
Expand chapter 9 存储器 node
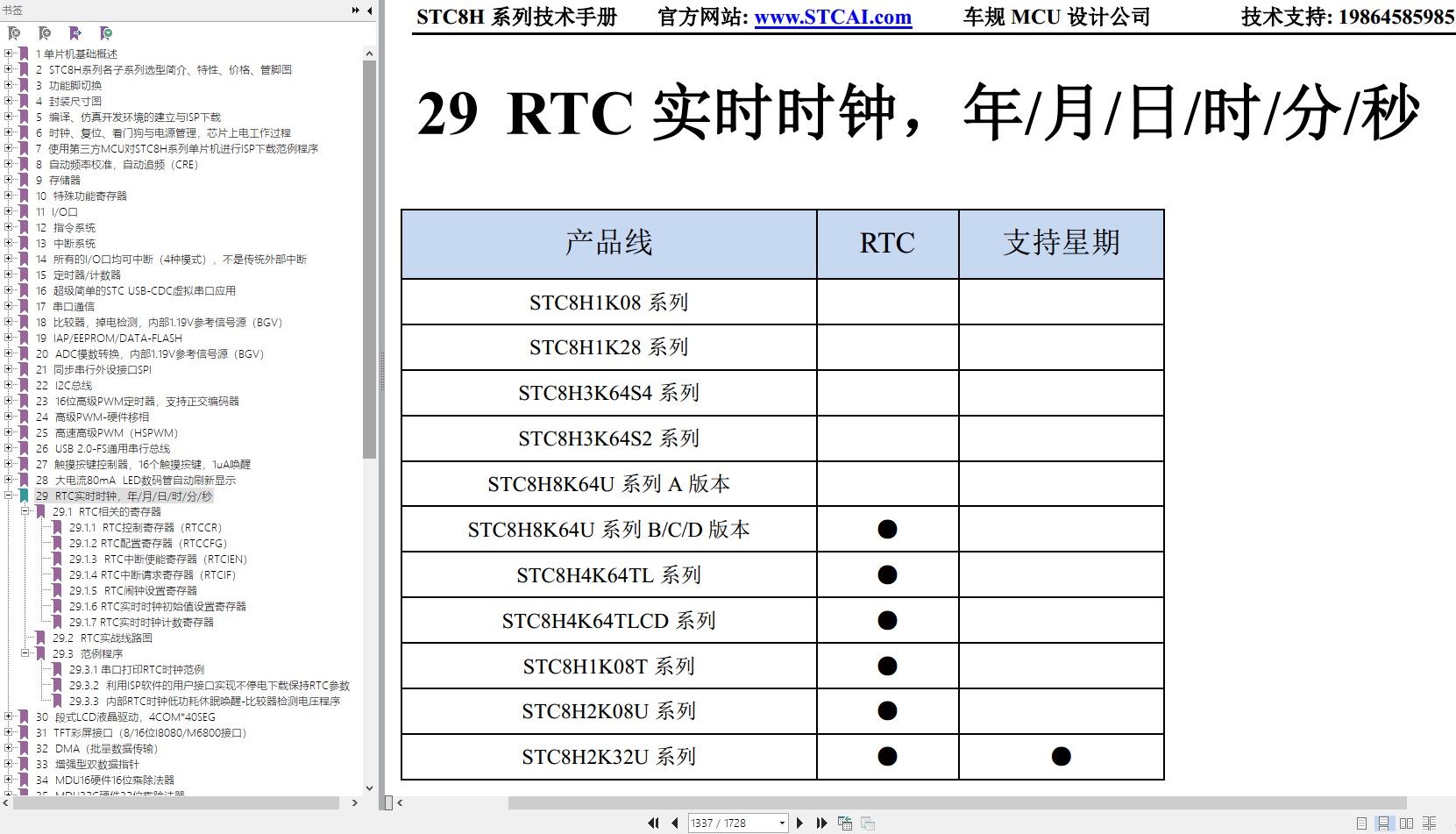(8, 180)
